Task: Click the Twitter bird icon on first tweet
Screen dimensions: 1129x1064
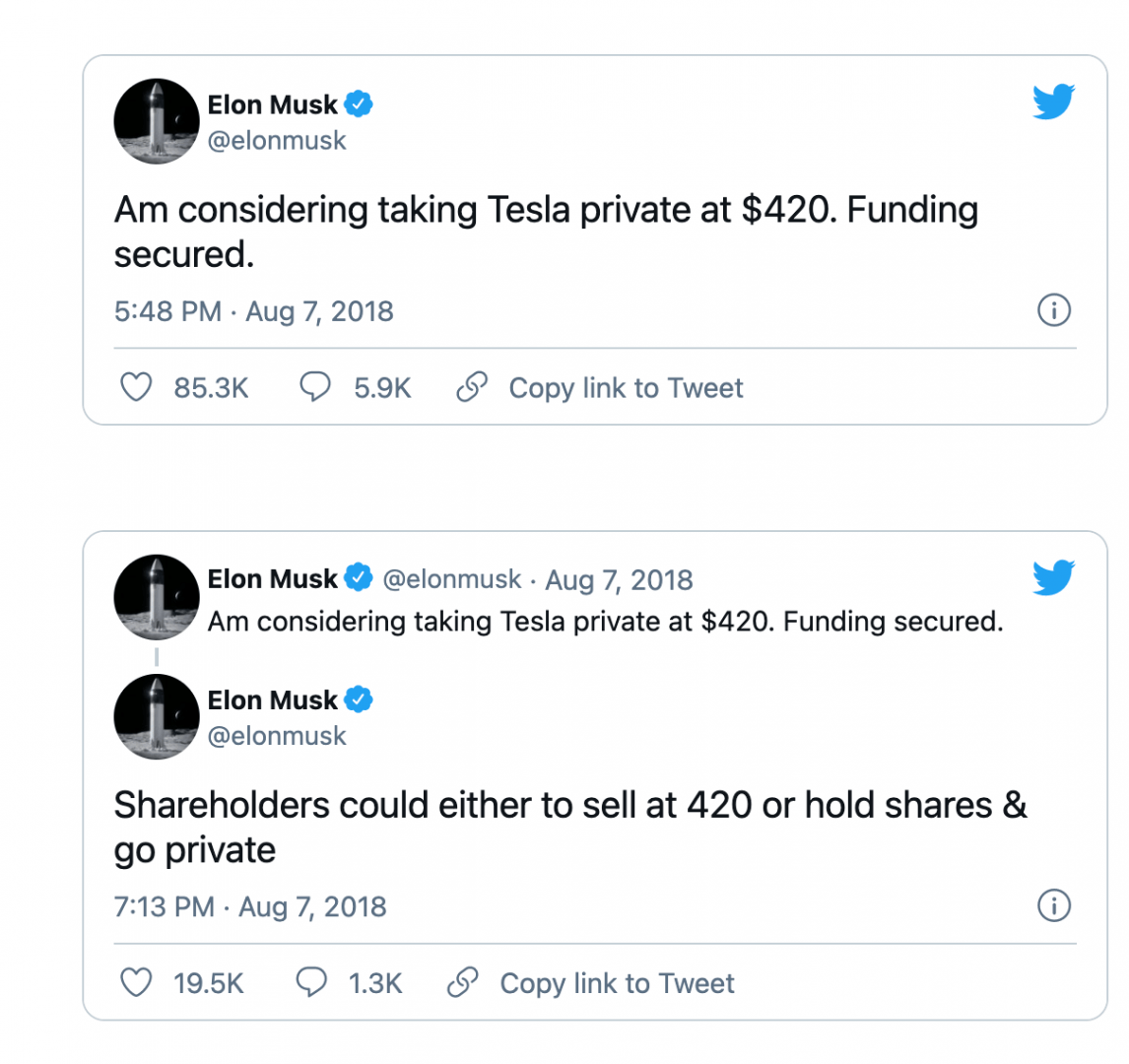Action: pos(1053,101)
